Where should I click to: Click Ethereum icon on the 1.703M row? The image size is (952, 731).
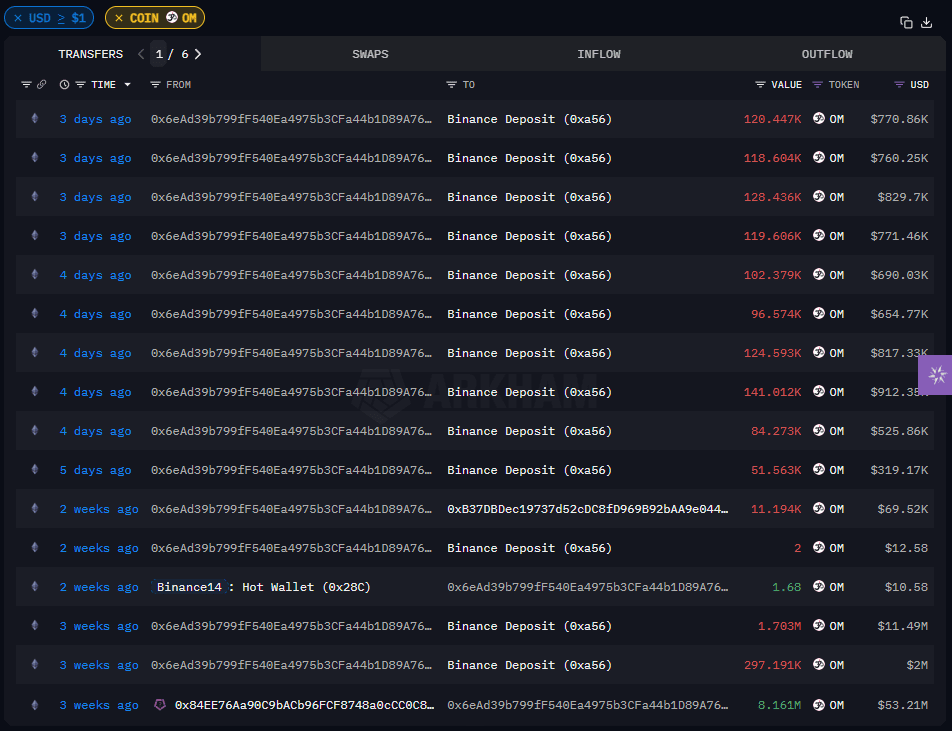[x=35, y=625]
